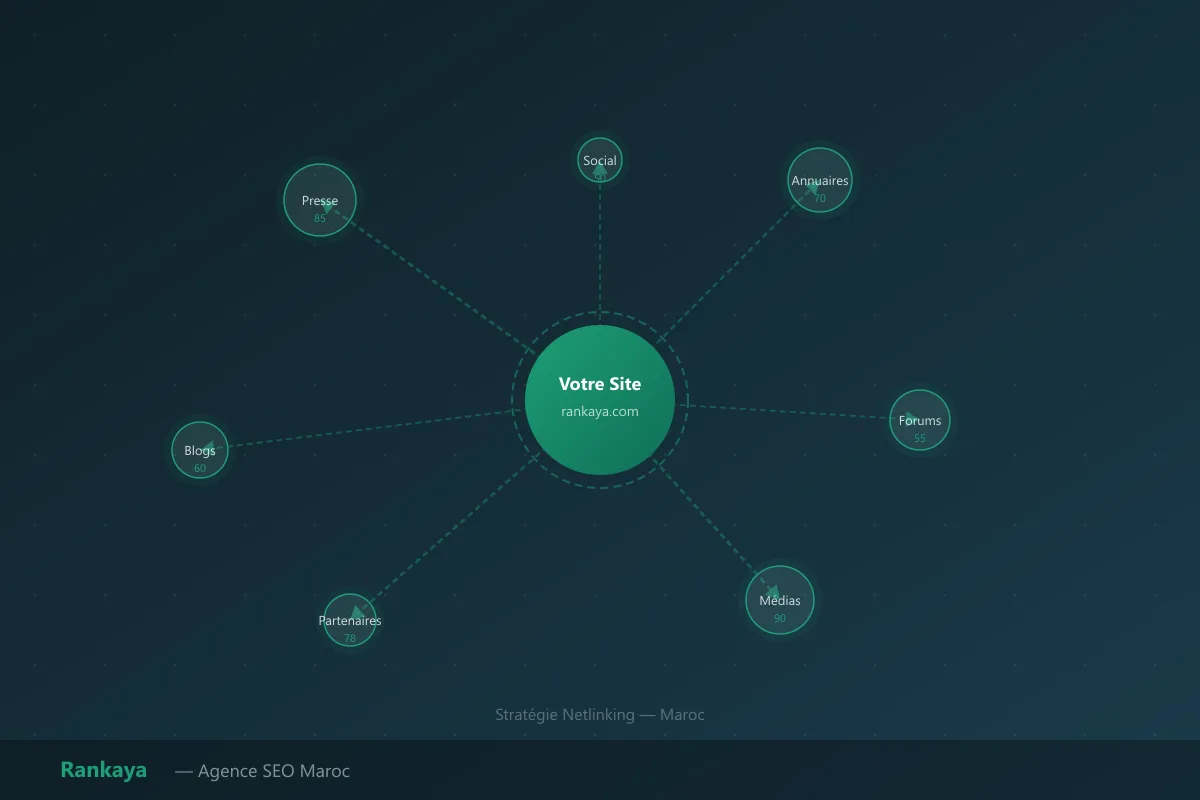Click the value 90 under Médias
The height and width of the screenshot is (800, 1200).
(x=780, y=618)
